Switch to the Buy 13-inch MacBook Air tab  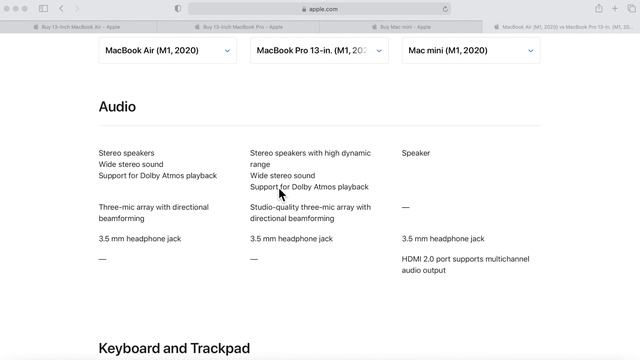tap(78, 27)
